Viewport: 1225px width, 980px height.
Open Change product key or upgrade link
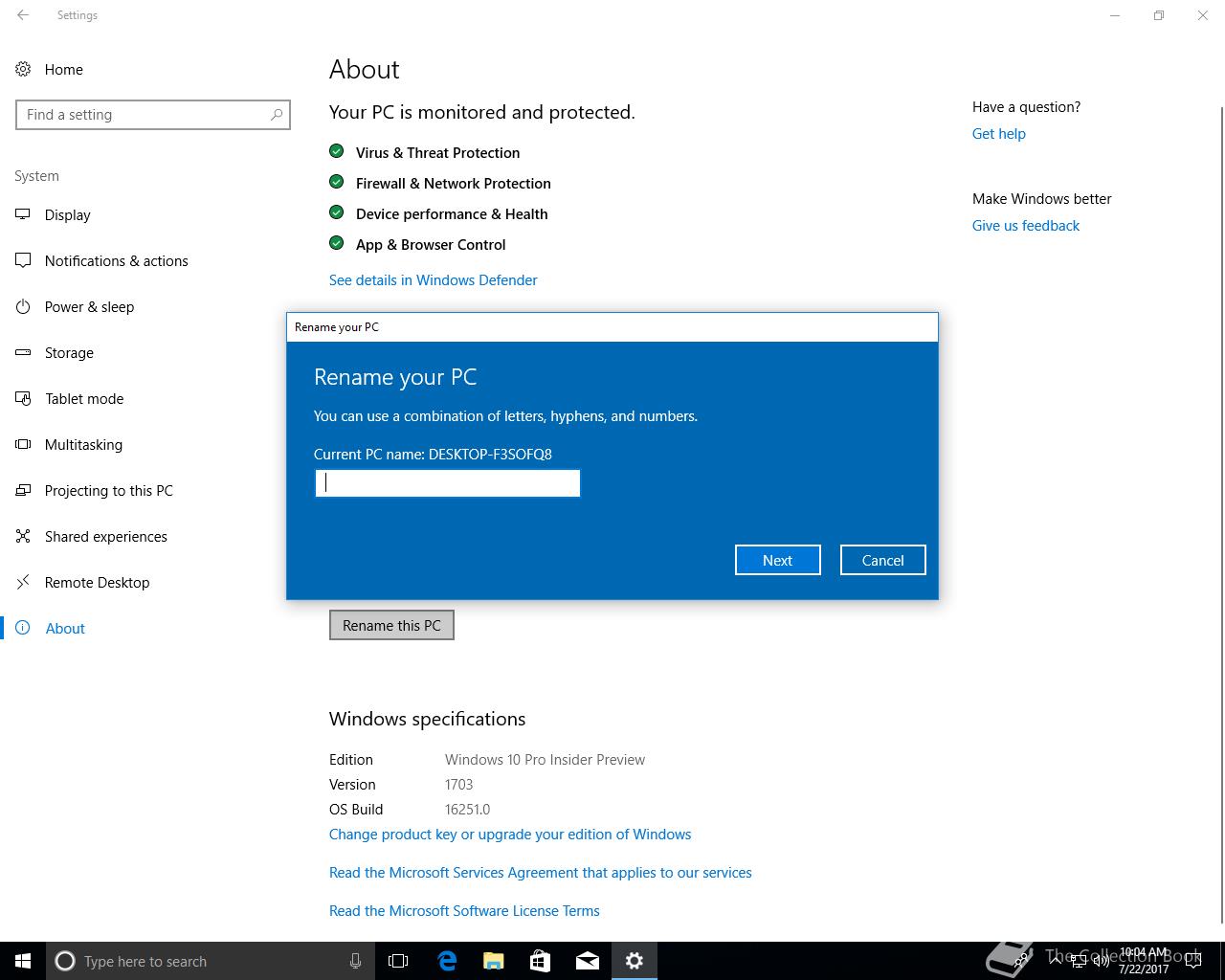point(510,835)
